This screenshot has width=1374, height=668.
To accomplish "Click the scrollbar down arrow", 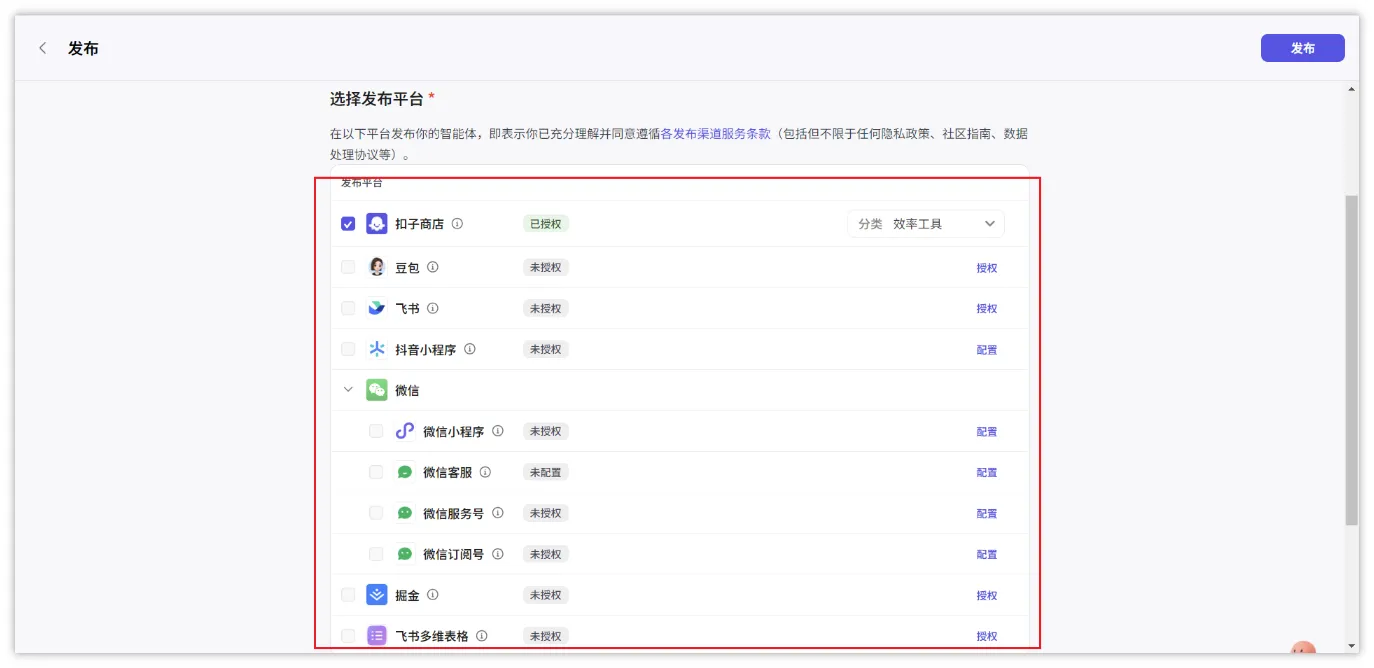I will tap(1351, 646).
